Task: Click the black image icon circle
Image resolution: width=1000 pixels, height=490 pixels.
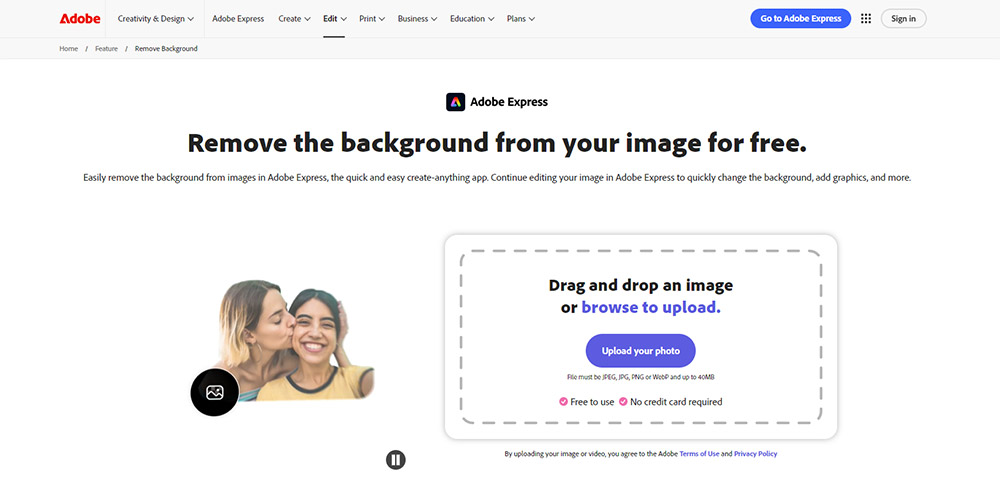Action: [215, 392]
